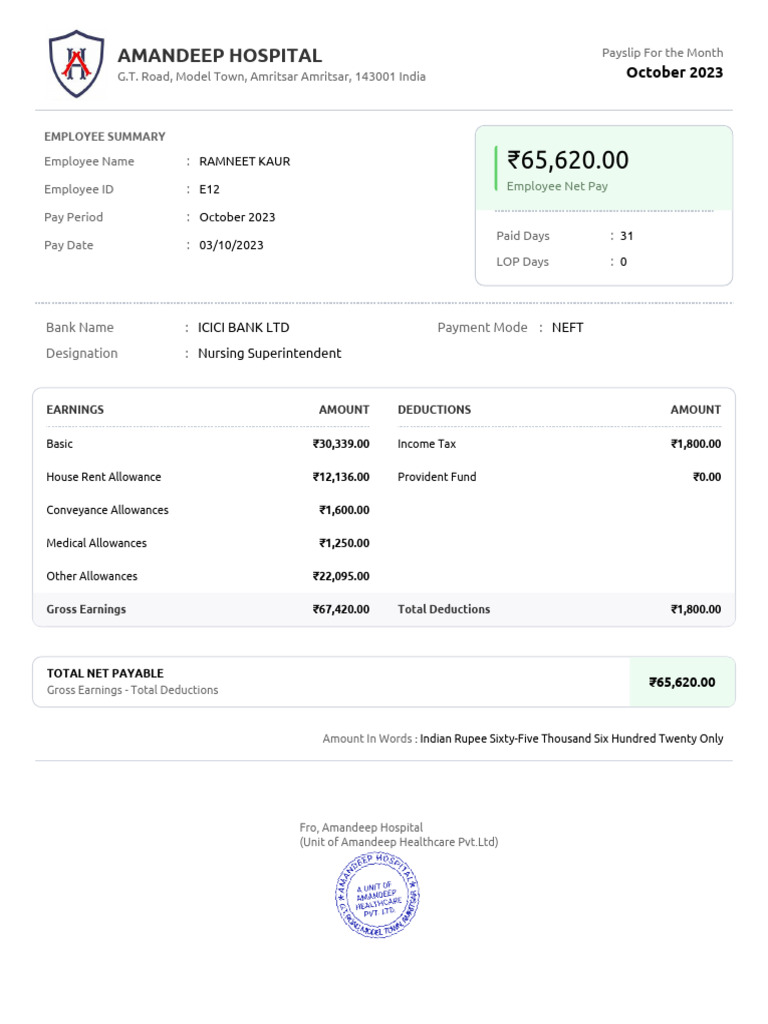The height and width of the screenshot is (1024, 768).
Task: Select the Employee ID value E12
Action: pos(209,189)
